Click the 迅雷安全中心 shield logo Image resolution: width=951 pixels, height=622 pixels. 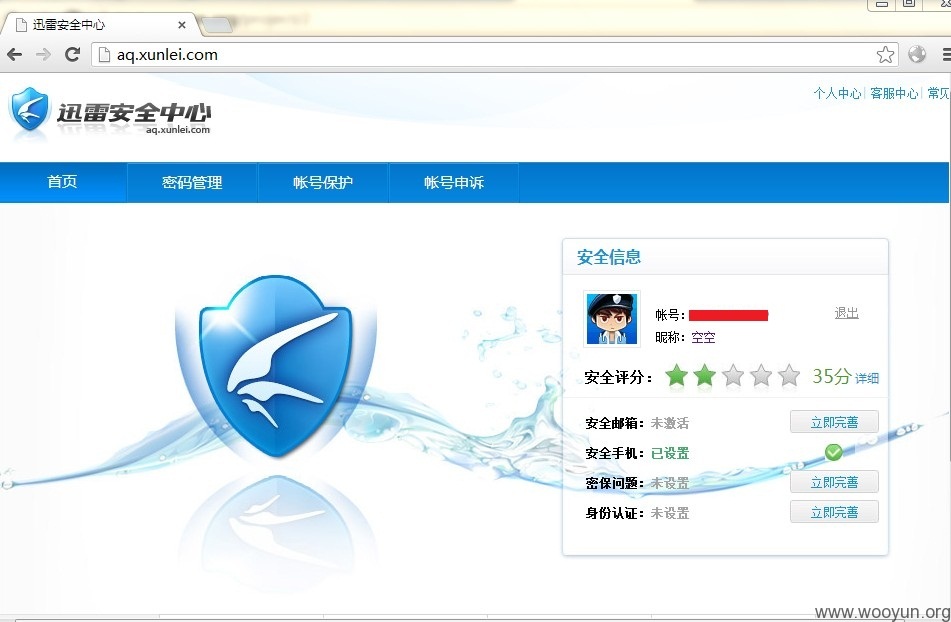29,109
